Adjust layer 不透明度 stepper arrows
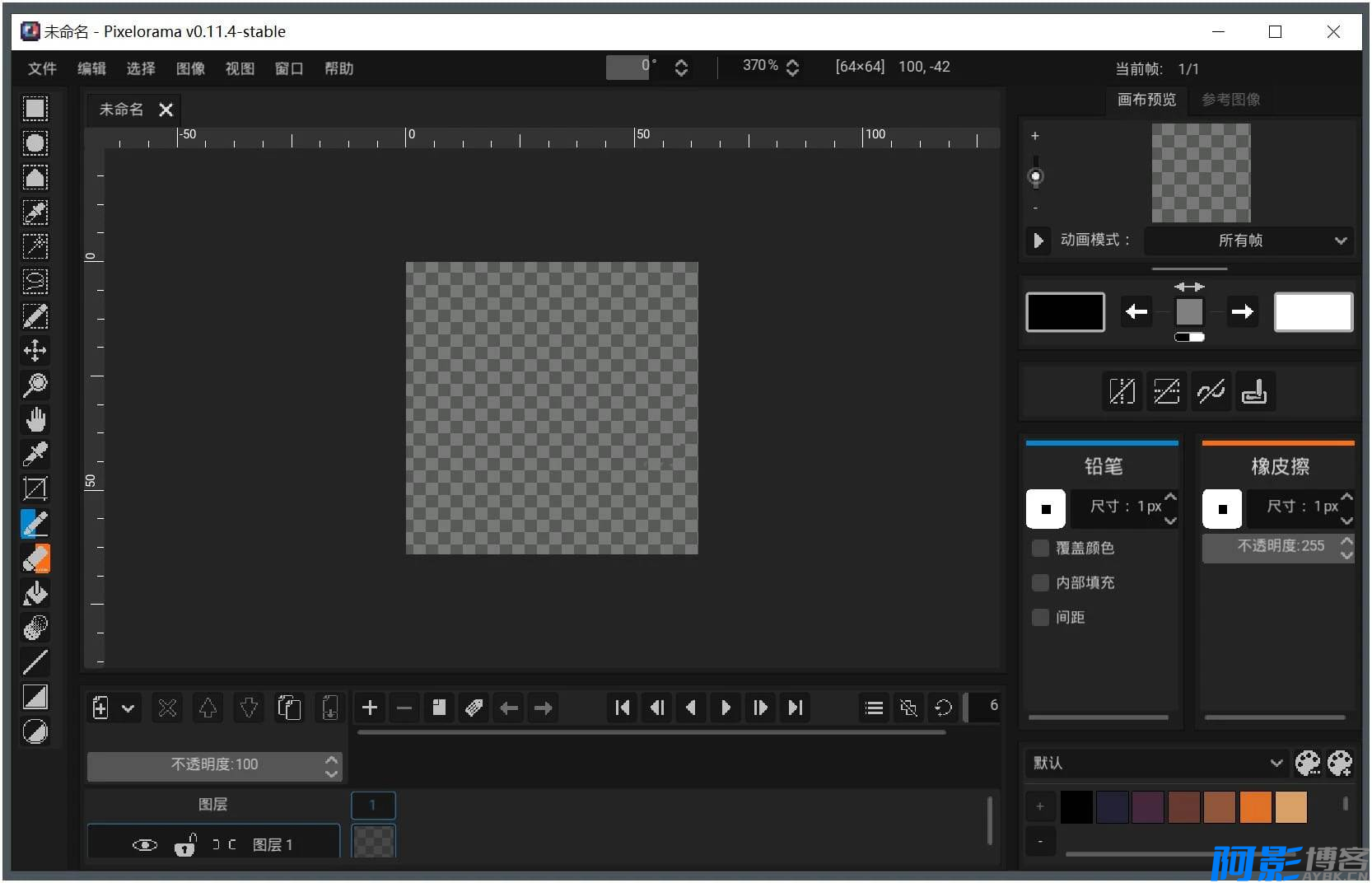This screenshot has height=883, width=1372. point(331,767)
